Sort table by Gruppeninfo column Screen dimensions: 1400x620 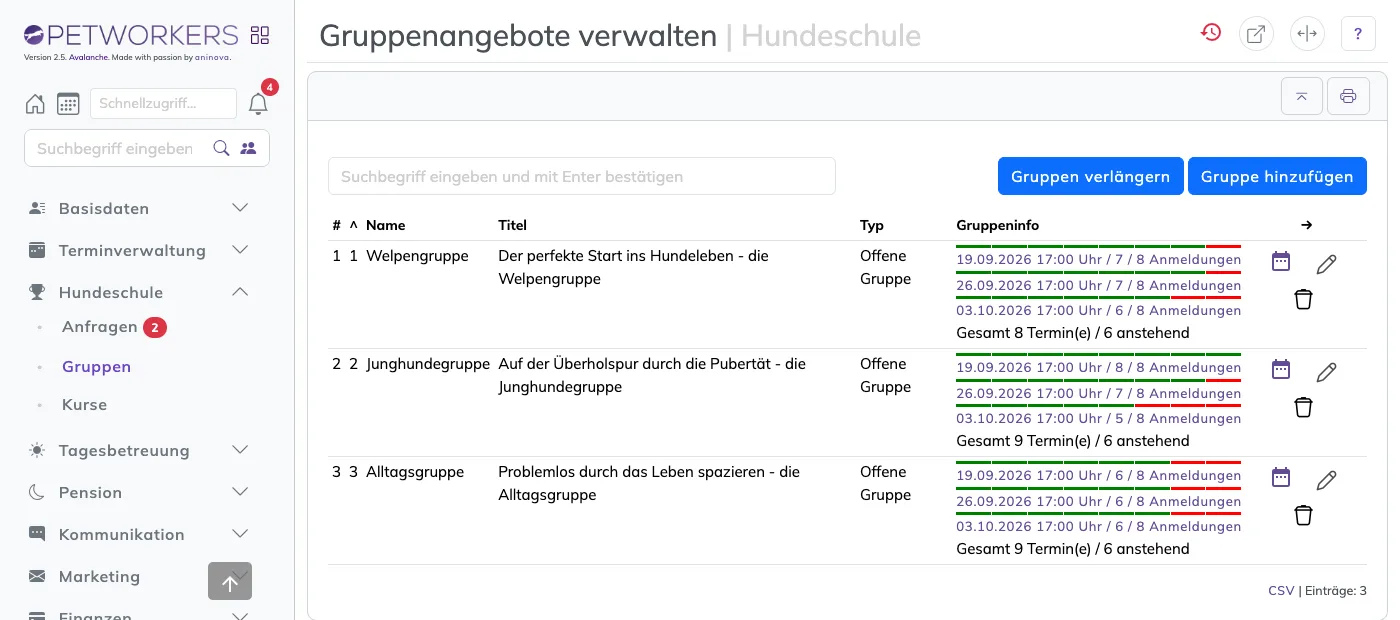998,225
